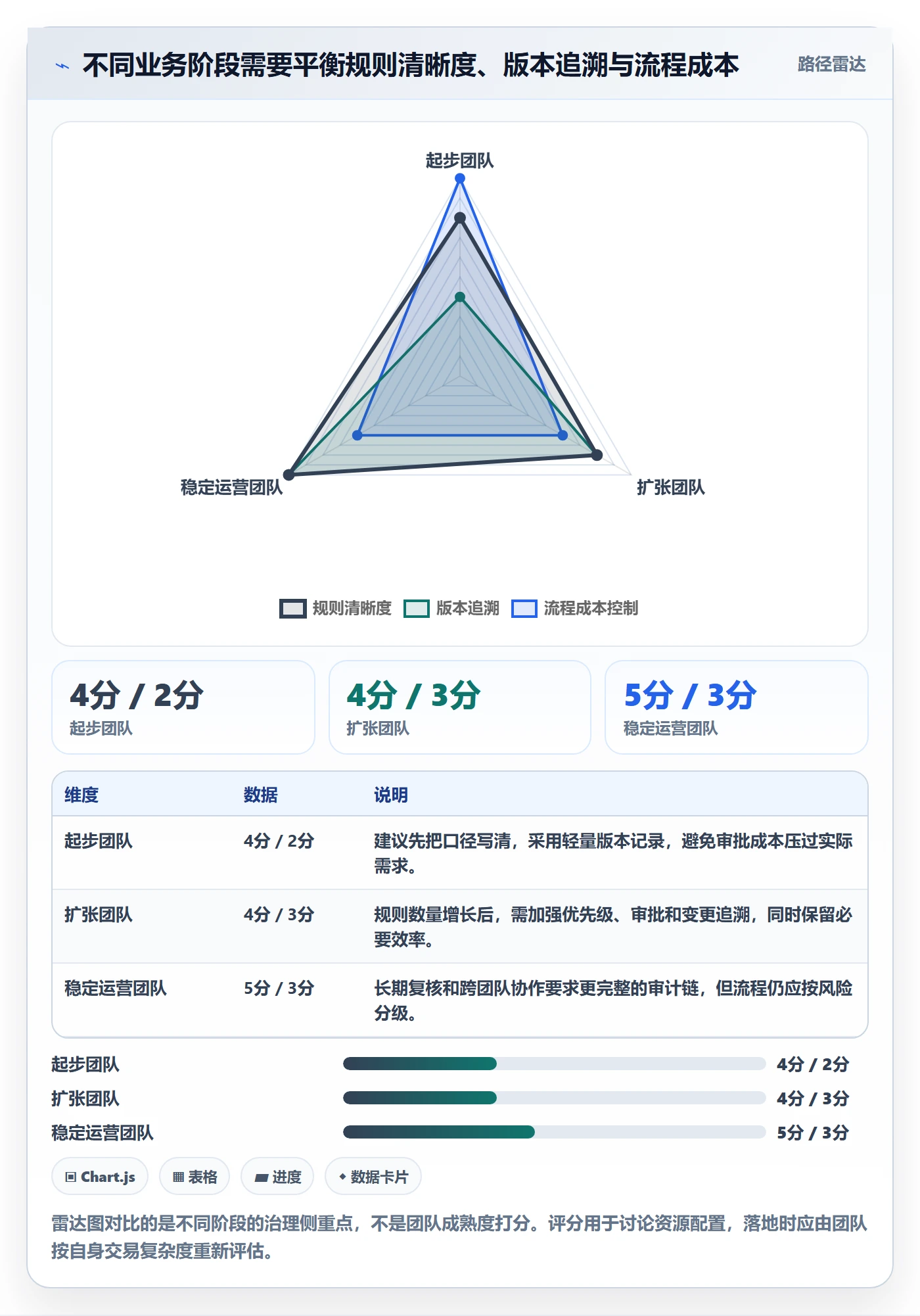Toggle the 规则清晰度 legend swatch
Image resolution: width=920 pixels, height=1316 pixels.
292,608
